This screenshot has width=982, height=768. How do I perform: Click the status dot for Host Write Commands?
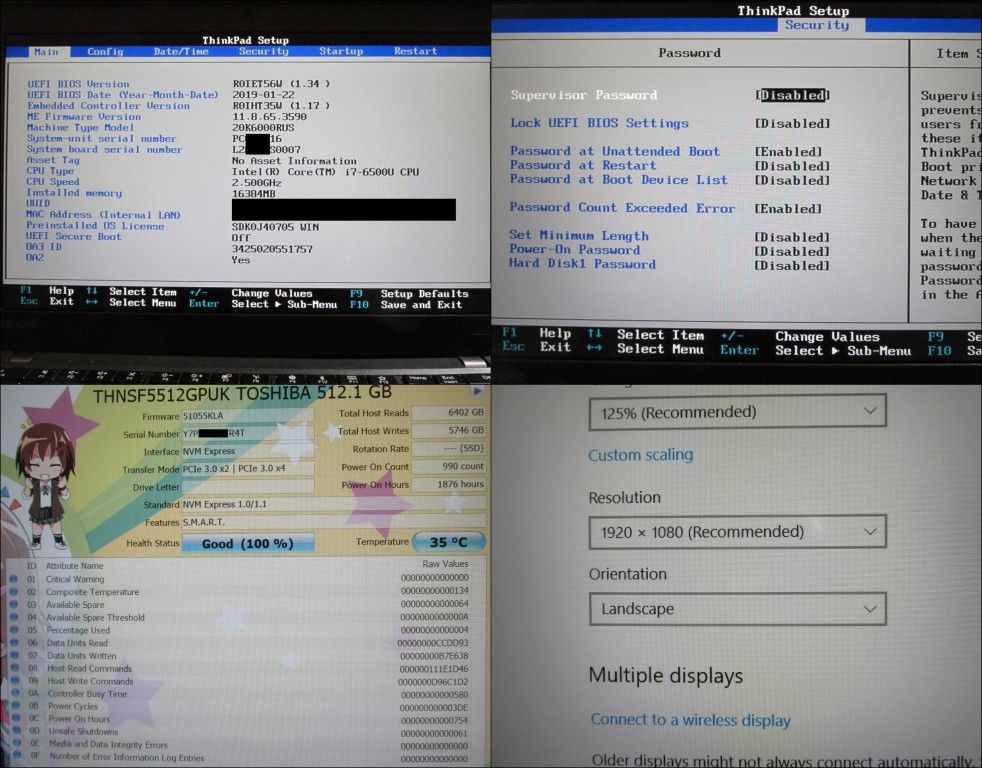[15, 680]
